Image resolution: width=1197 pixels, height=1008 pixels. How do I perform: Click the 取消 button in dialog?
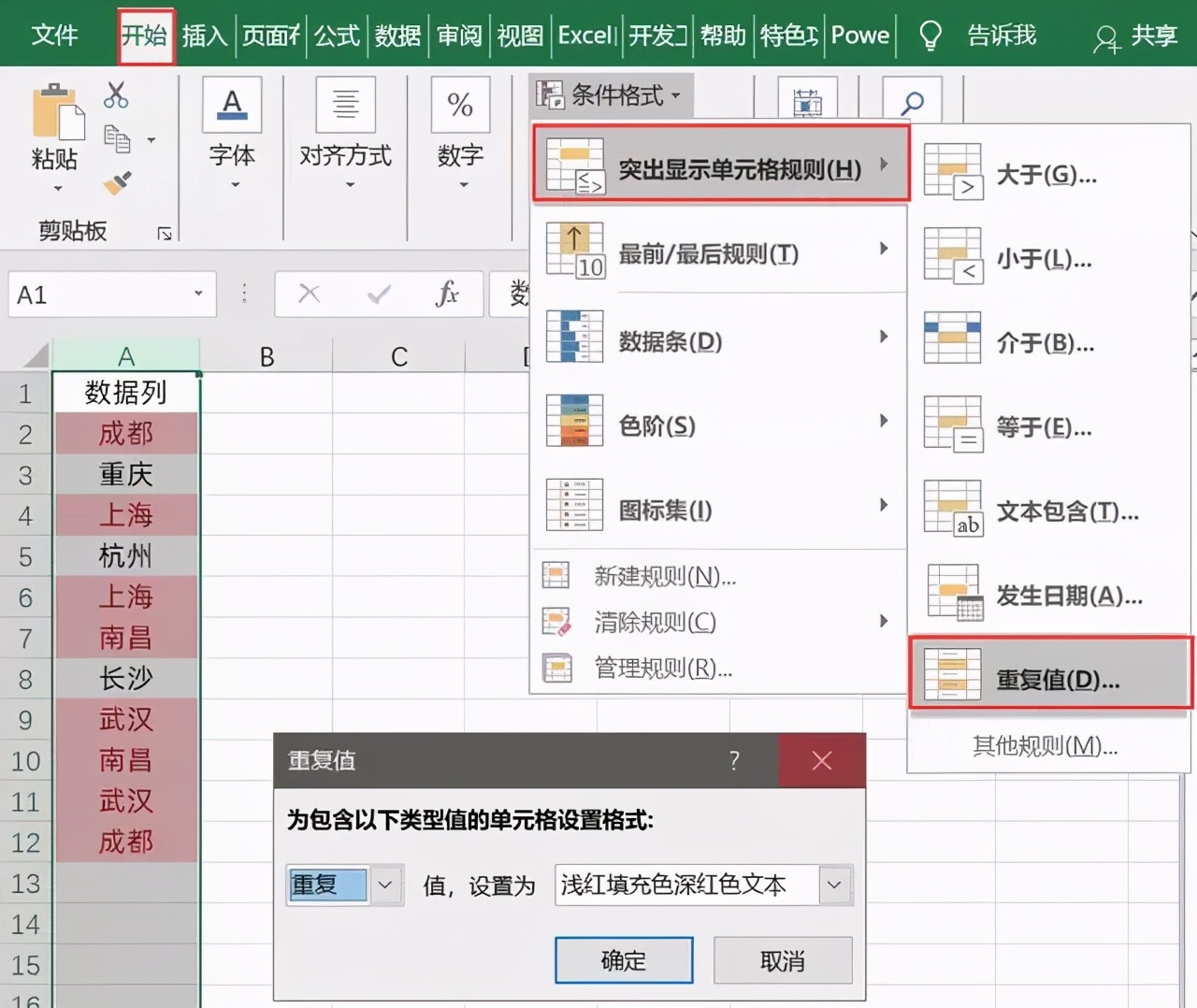click(782, 960)
